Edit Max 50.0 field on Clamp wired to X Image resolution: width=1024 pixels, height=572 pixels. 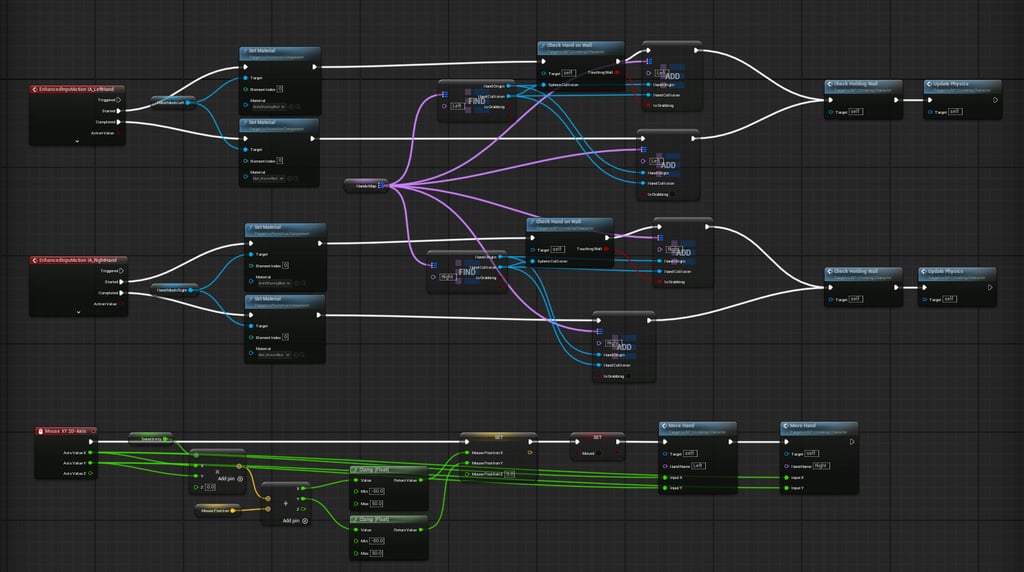coord(377,503)
